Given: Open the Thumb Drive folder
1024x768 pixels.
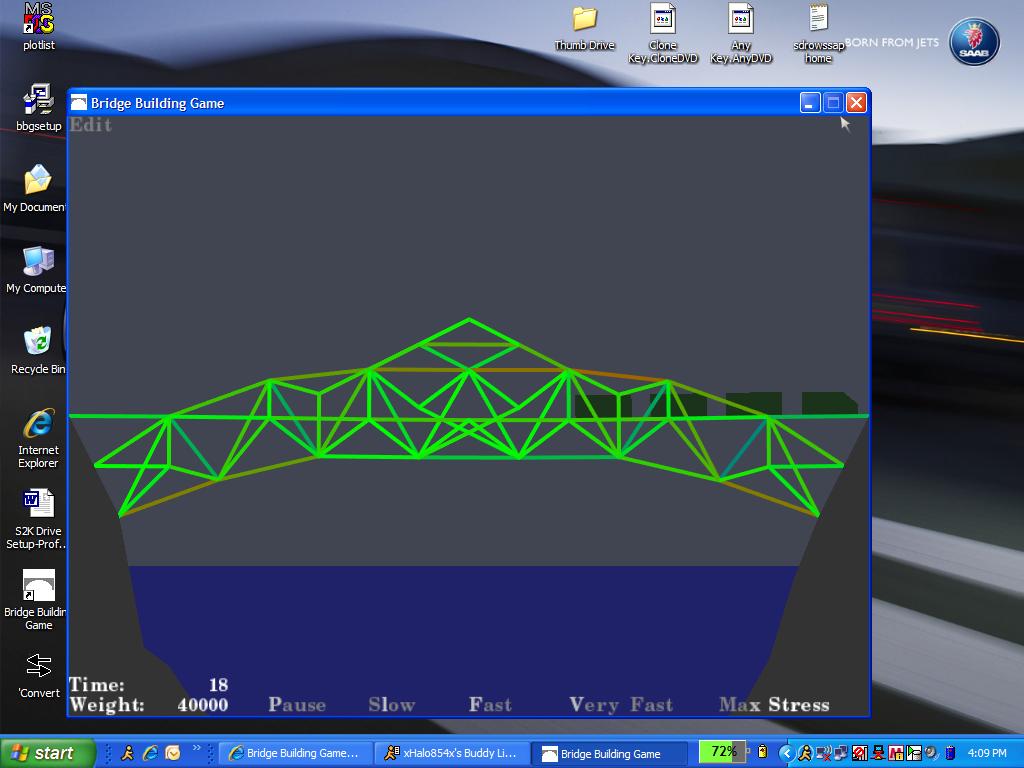Looking at the screenshot, I should pyautogui.click(x=584, y=19).
